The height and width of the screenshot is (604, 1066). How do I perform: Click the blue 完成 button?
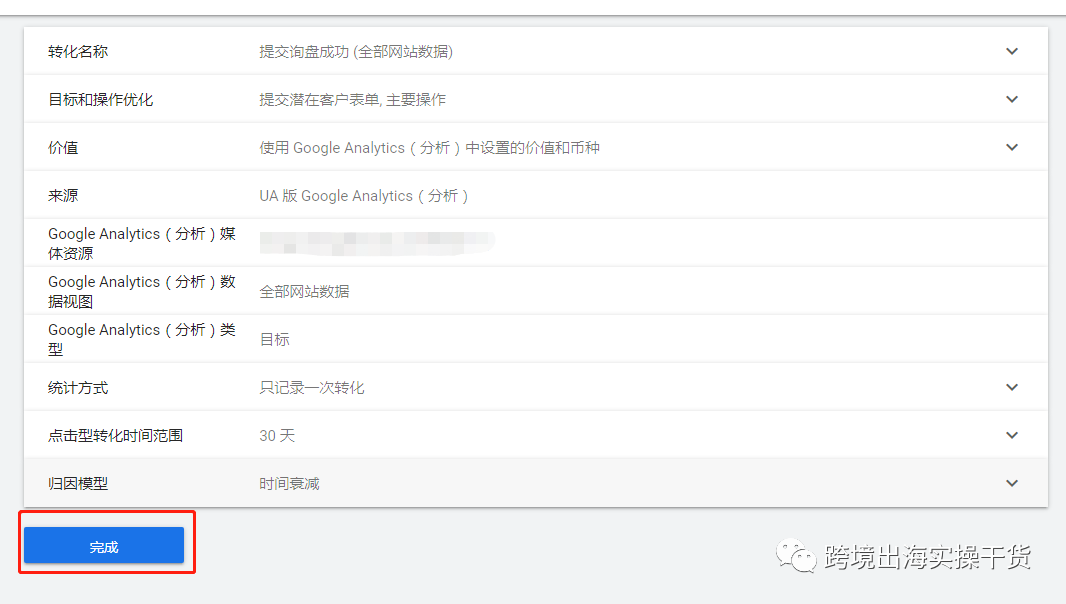point(104,545)
